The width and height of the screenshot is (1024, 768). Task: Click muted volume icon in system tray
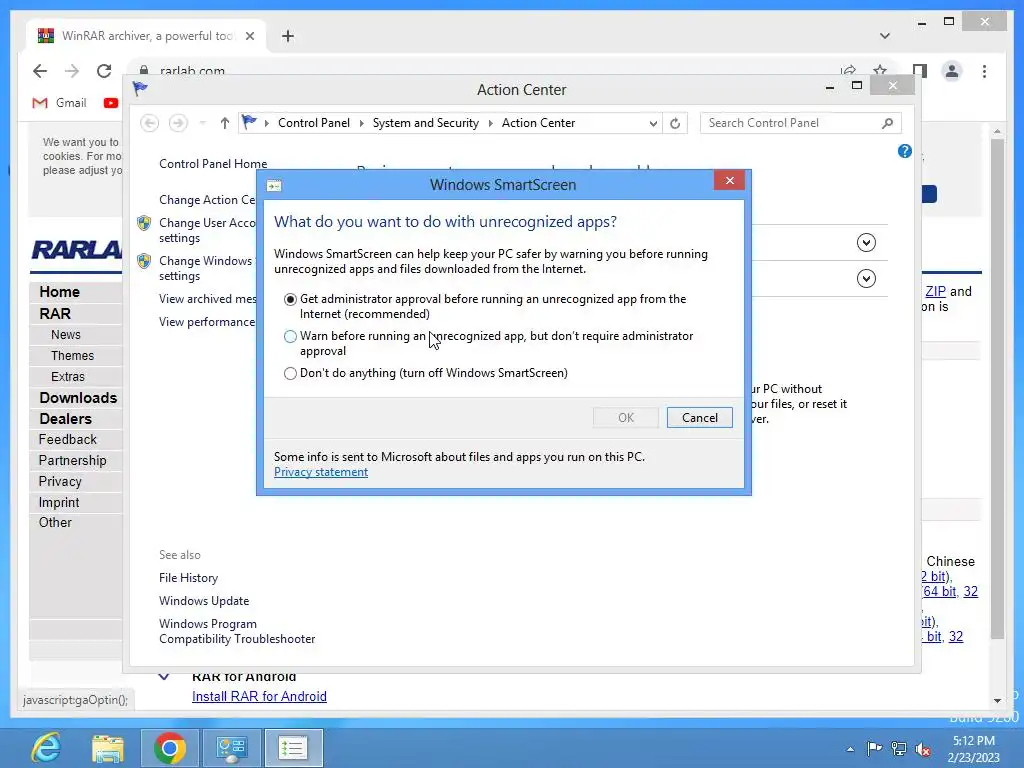pos(923,749)
